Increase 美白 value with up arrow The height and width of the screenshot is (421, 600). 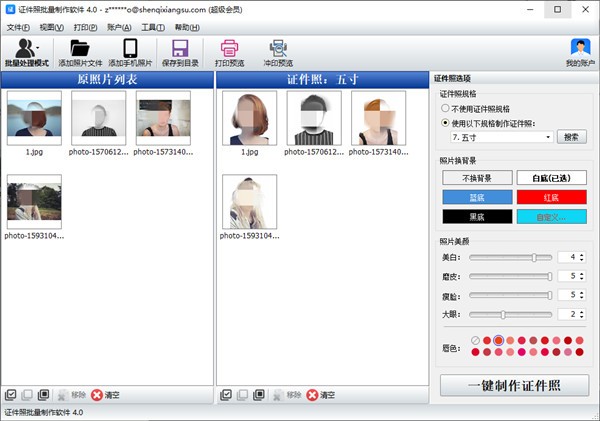point(582,255)
